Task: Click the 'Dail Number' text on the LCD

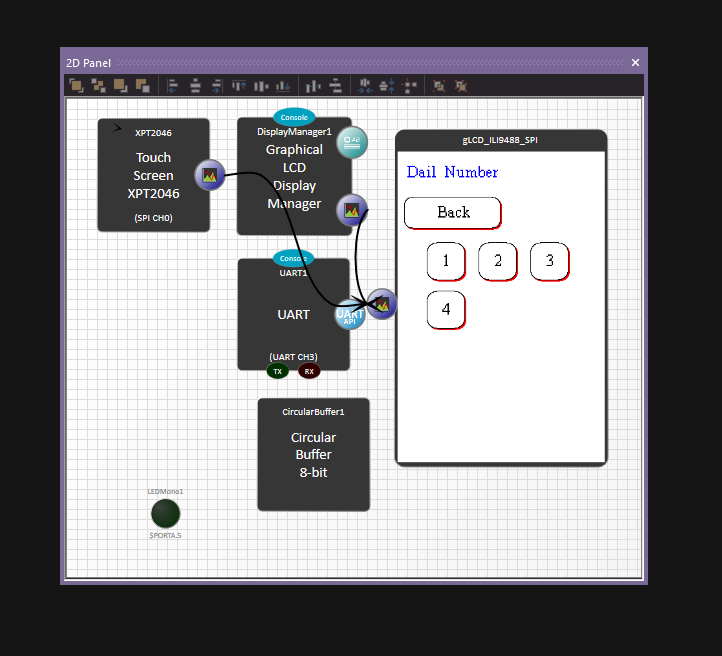Action: point(452,172)
